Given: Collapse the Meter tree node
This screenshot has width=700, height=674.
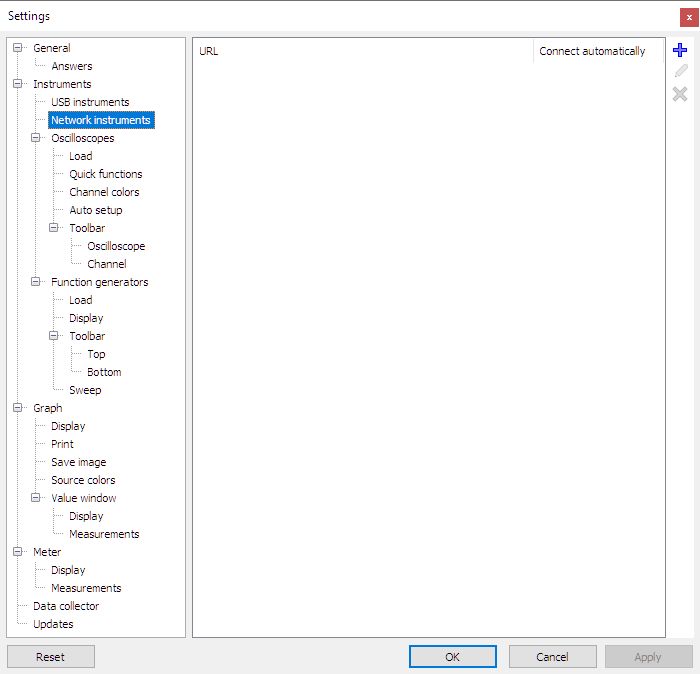Looking at the screenshot, I should pyautogui.click(x=17, y=552).
